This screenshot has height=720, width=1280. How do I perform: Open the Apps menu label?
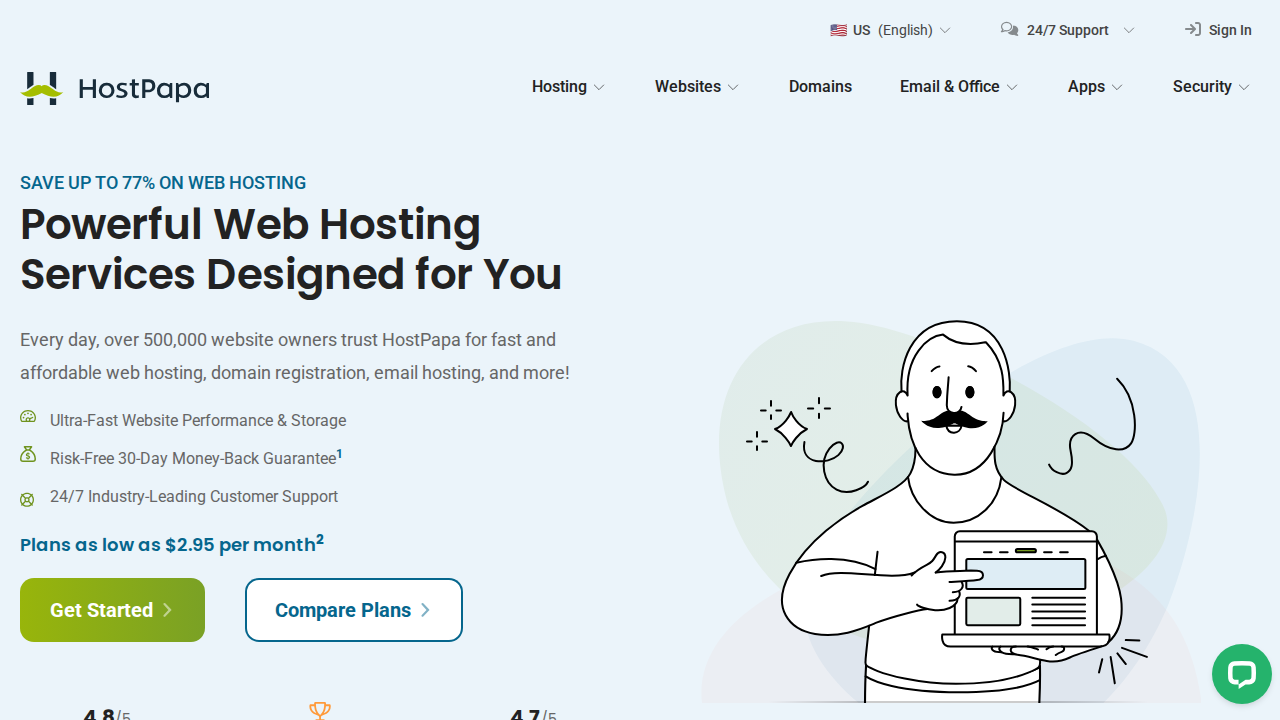pos(1086,87)
